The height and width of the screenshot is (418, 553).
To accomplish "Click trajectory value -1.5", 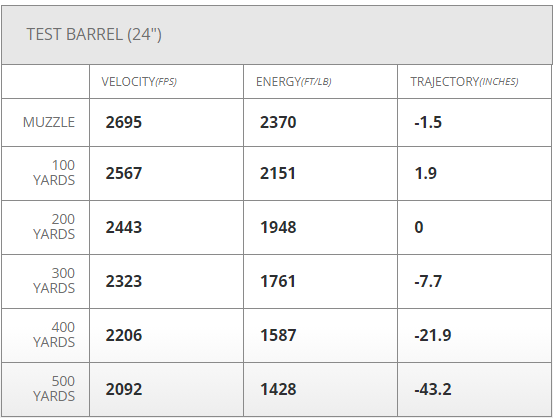I will click(428, 122).
